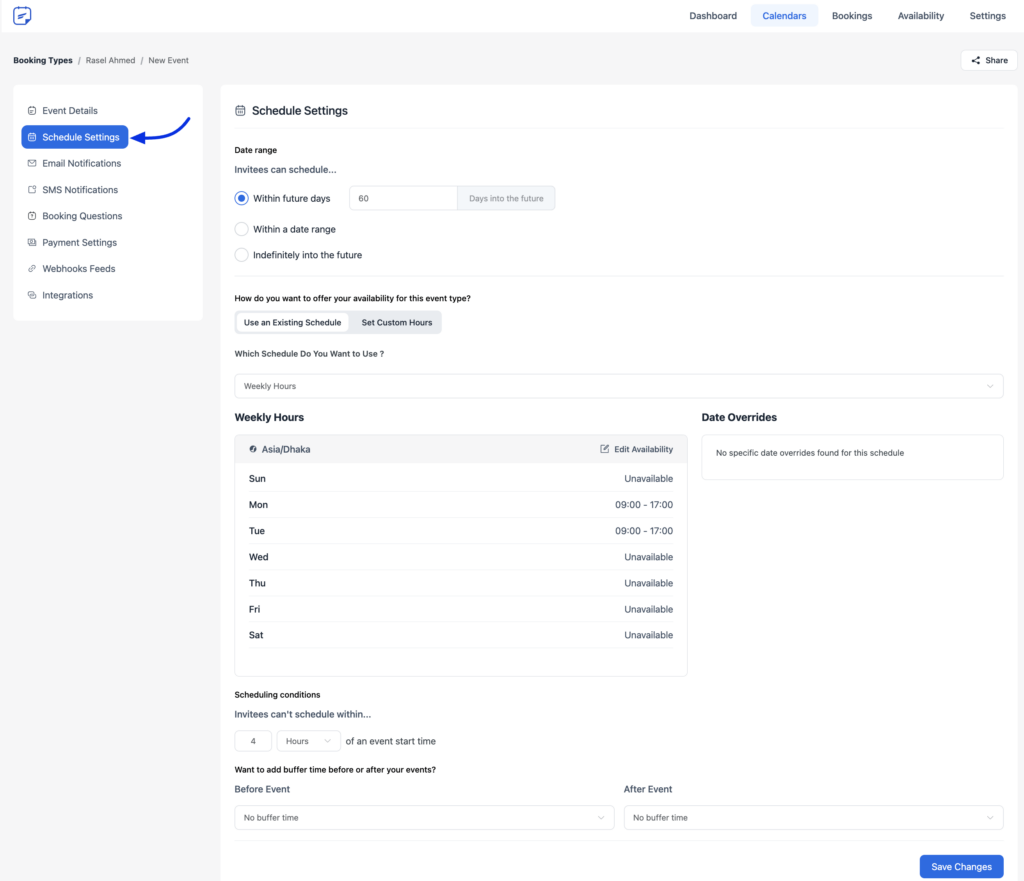The height and width of the screenshot is (881, 1024).
Task: Select the Within future days option
Action: [x=241, y=198]
